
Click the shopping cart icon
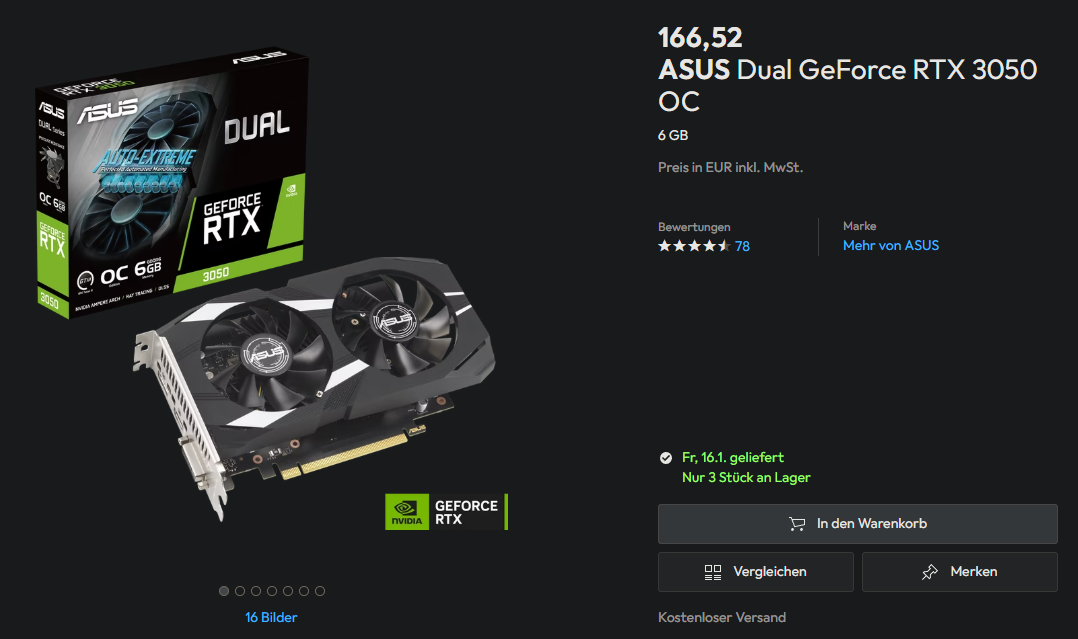tap(797, 524)
